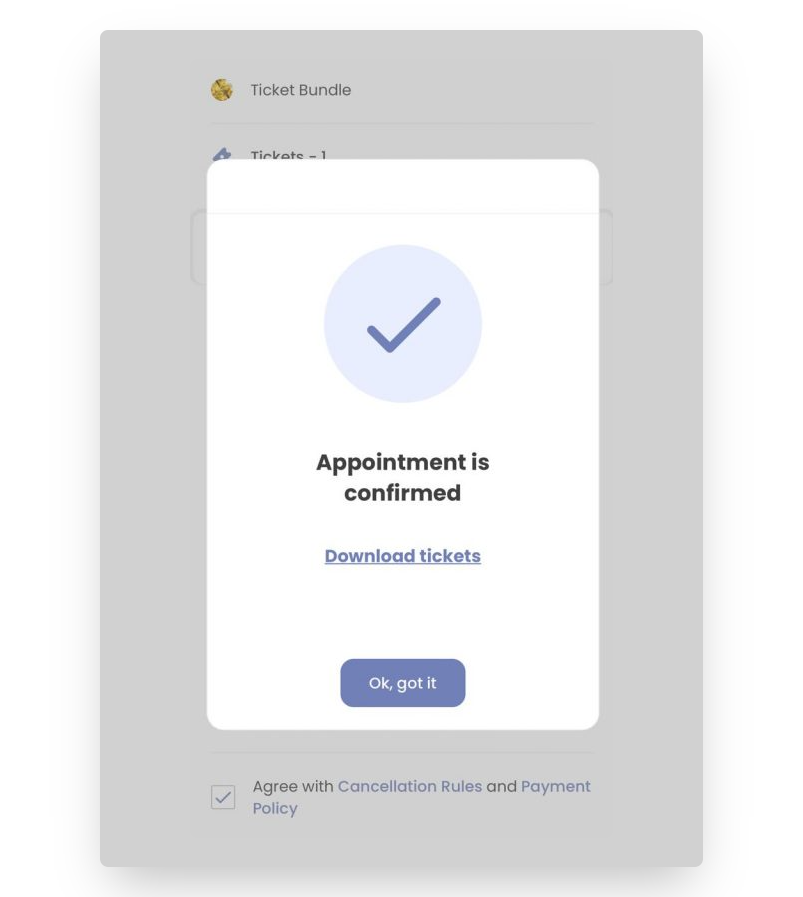The width and height of the screenshot is (803, 897).
Task: Click the ticket icon beside Tickets - 1
Action: [x=222, y=155]
